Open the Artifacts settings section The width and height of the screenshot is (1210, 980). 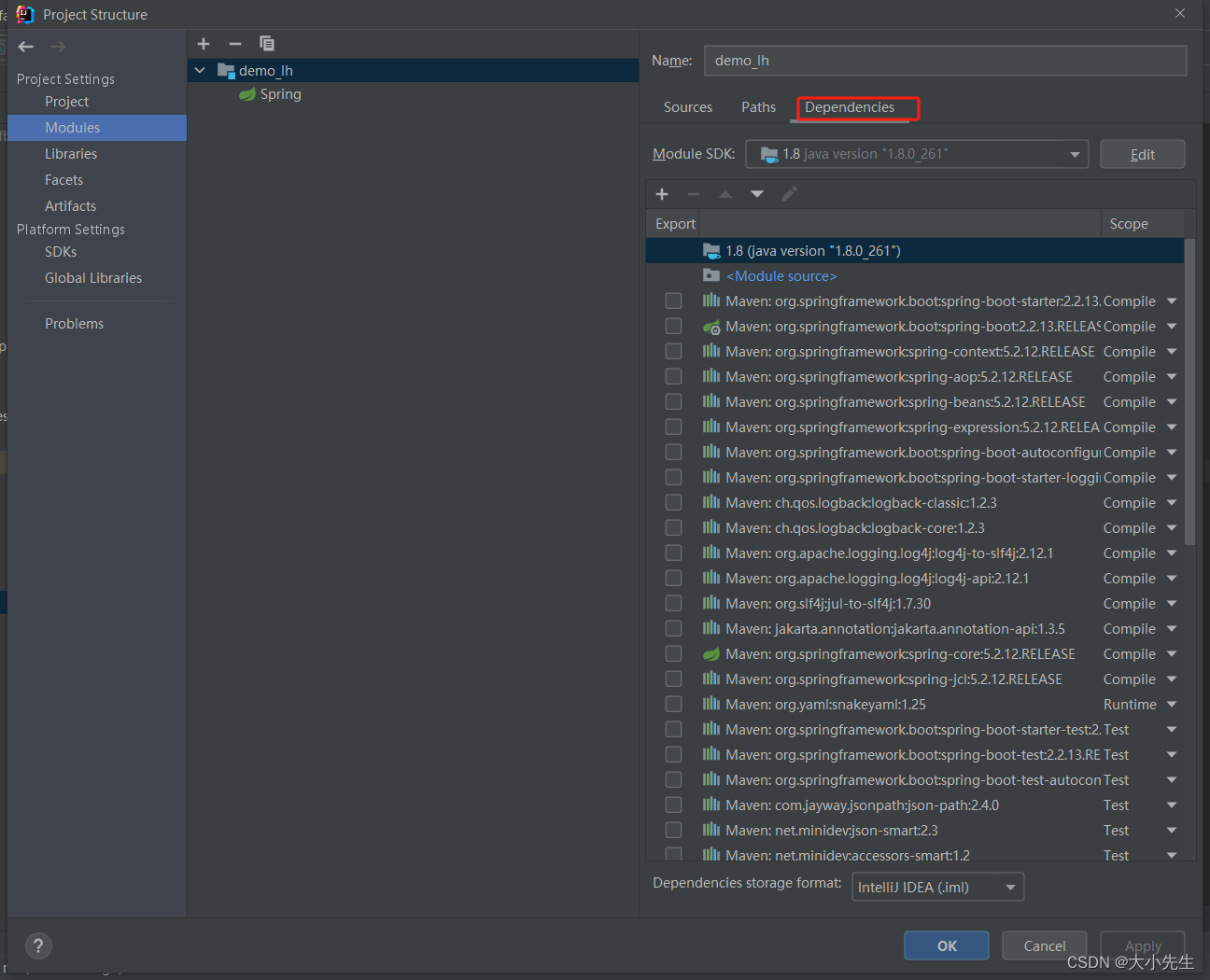(71, 206)
